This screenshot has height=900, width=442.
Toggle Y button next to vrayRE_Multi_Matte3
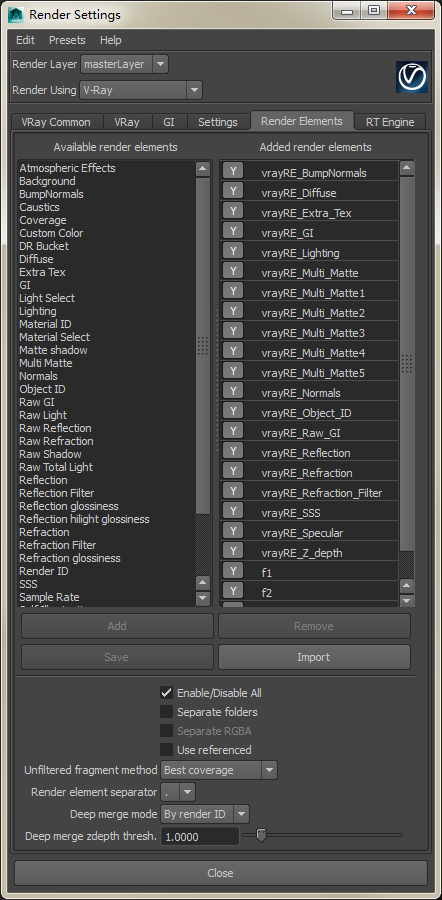point(233,331)
